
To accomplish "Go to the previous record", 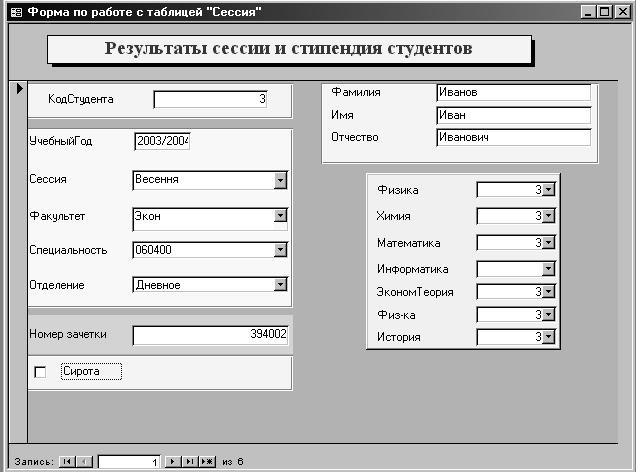I will tap(84, 461).
